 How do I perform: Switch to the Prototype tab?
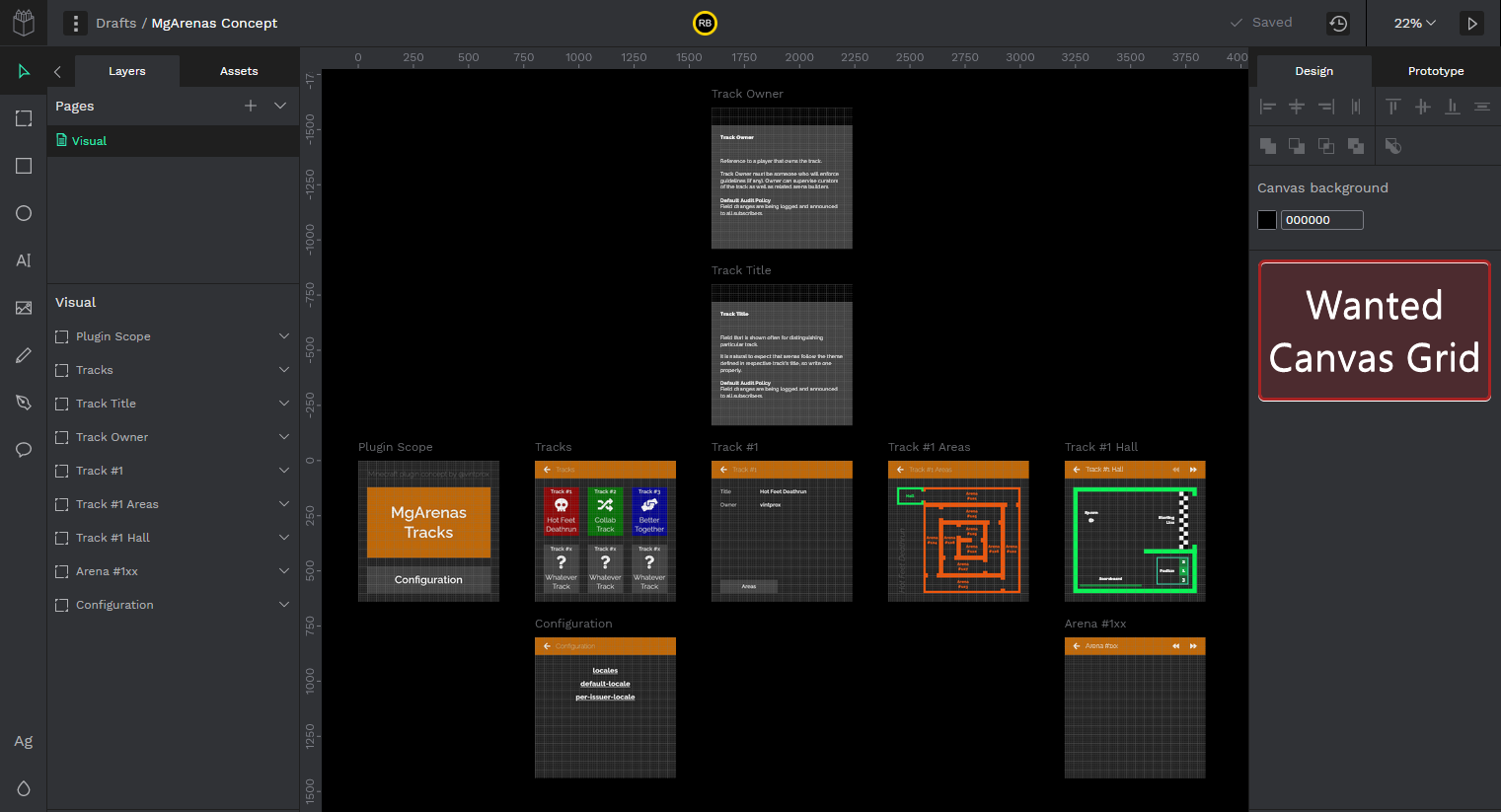(x=1435, y=70)
